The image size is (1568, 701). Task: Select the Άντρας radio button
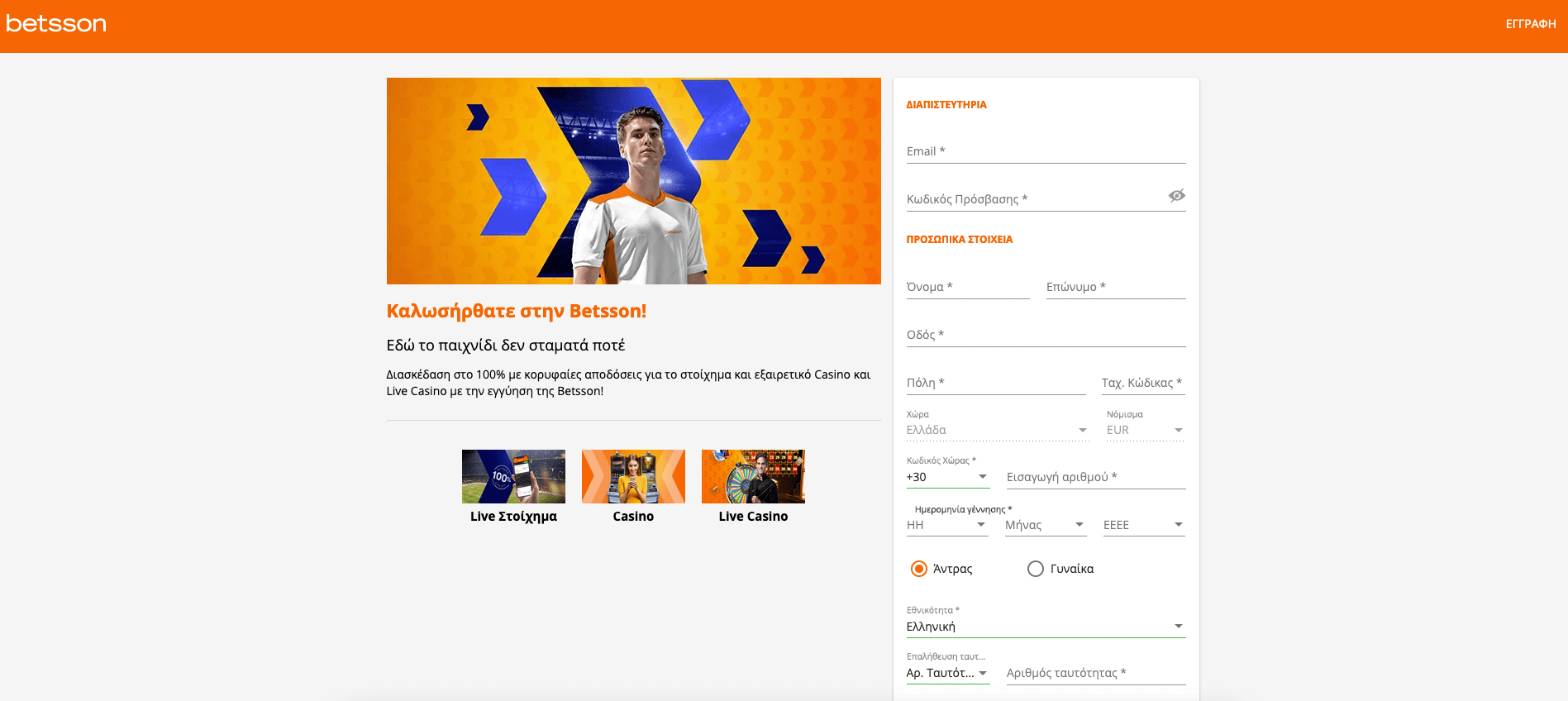click(918, 569)
